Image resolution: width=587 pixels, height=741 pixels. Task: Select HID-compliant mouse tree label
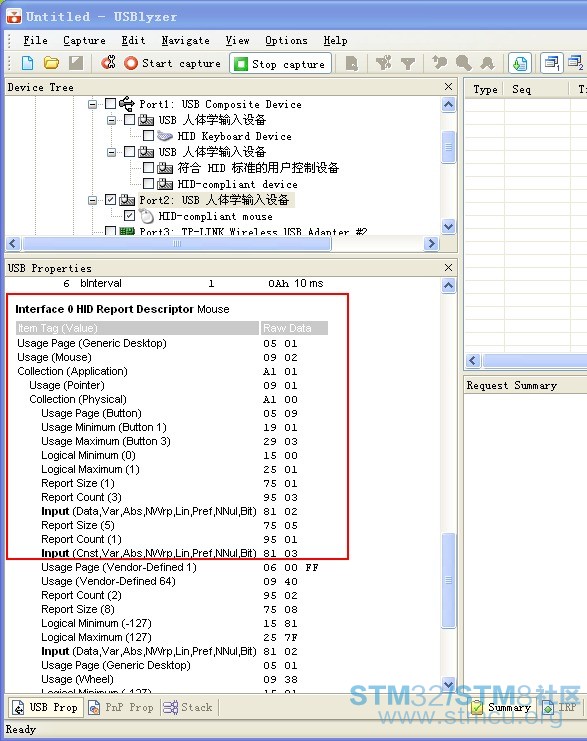click(x=216, y=216)
